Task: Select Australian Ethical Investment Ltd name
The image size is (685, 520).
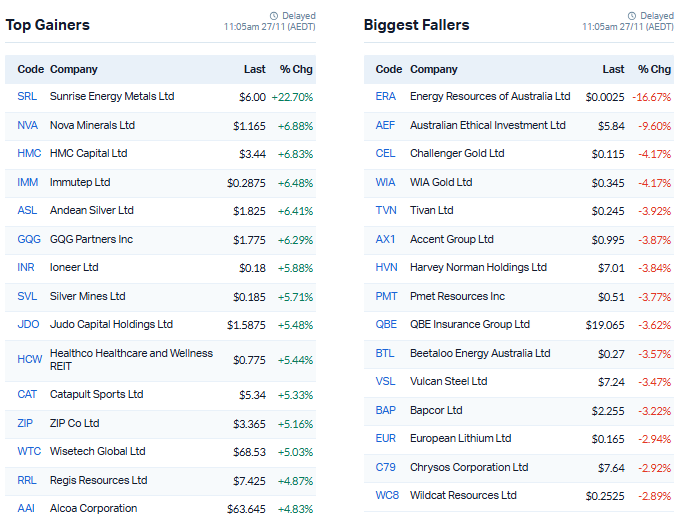Action: tap(488, 125)
